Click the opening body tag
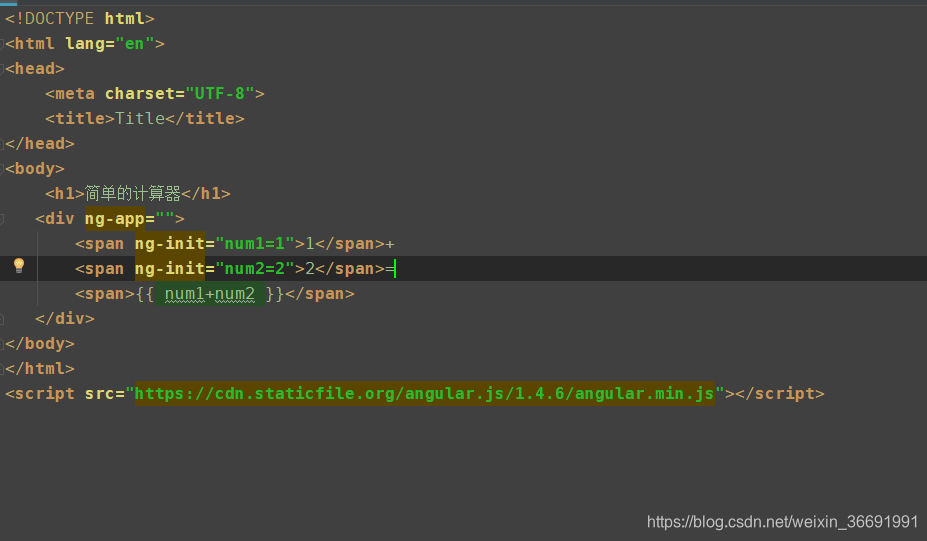This screenshot has width=927, height=541. coord(35,169)
